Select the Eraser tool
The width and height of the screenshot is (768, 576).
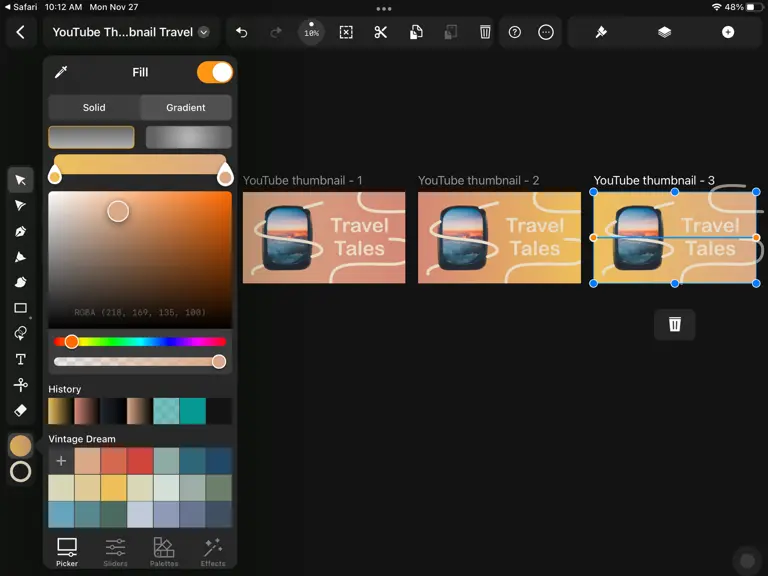point(21,410)
